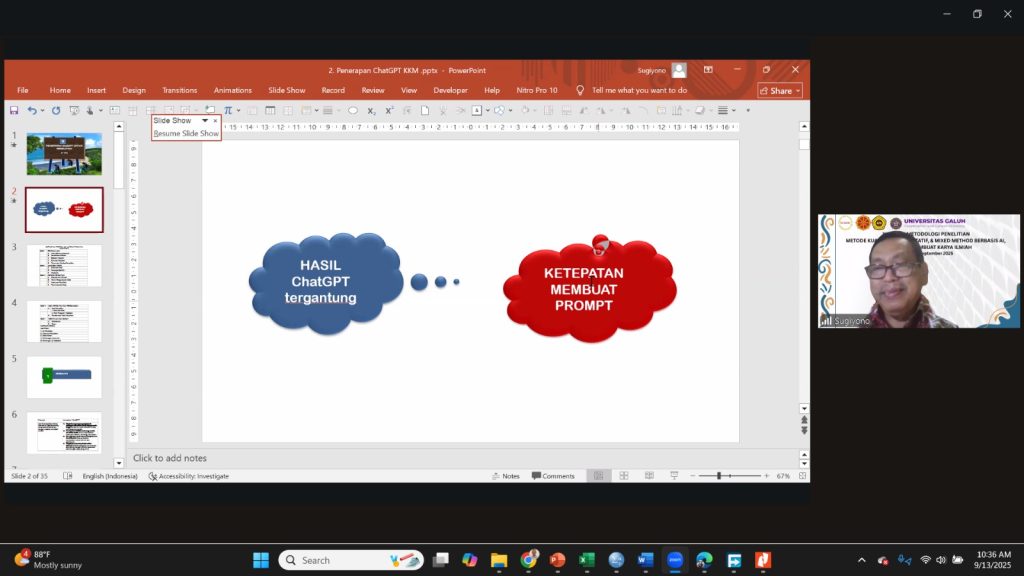The image size is (1024, 576).
Task: Switch to Slide Sorter view
Action: 623,476
